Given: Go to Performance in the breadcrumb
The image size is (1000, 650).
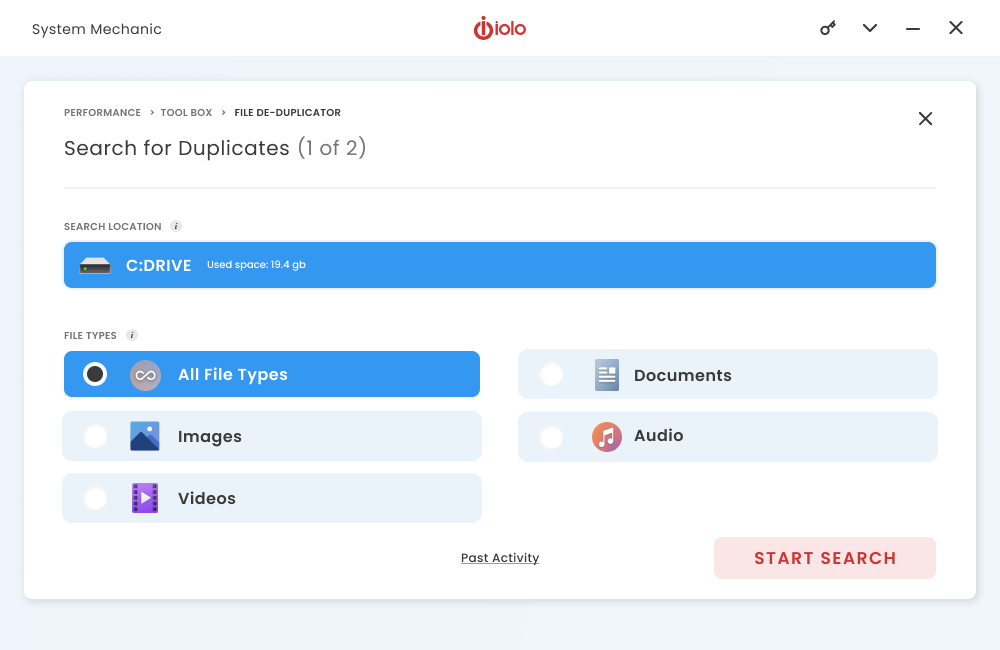Looking at the screenshot, I should click(x=102, y=113).
